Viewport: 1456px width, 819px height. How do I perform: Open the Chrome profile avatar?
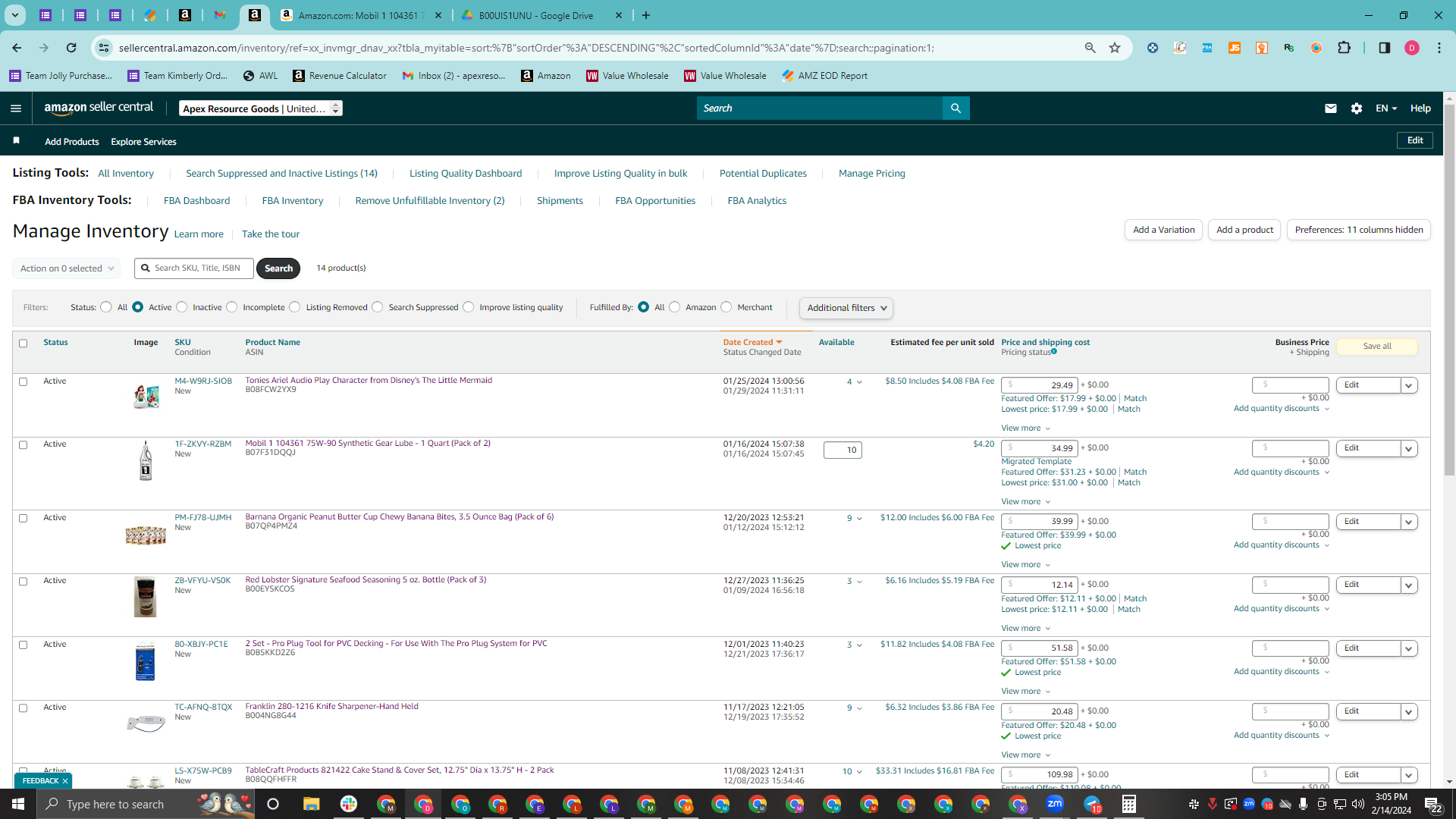pos(1411,48)
